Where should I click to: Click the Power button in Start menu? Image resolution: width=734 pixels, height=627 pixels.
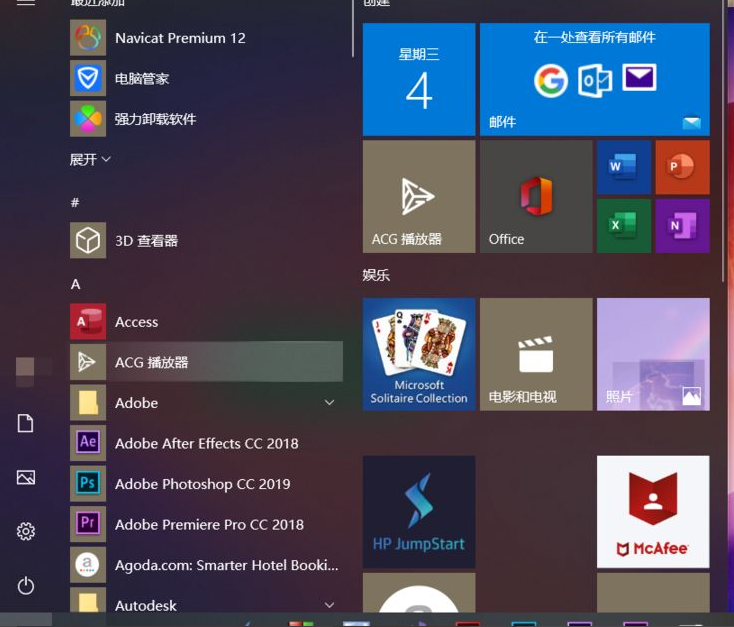(26, 586)
